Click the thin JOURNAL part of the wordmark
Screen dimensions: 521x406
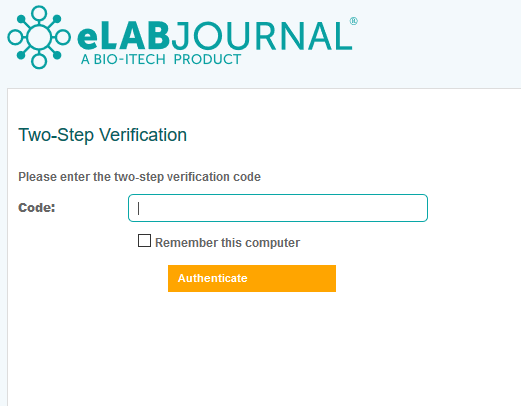pos(262,35)
